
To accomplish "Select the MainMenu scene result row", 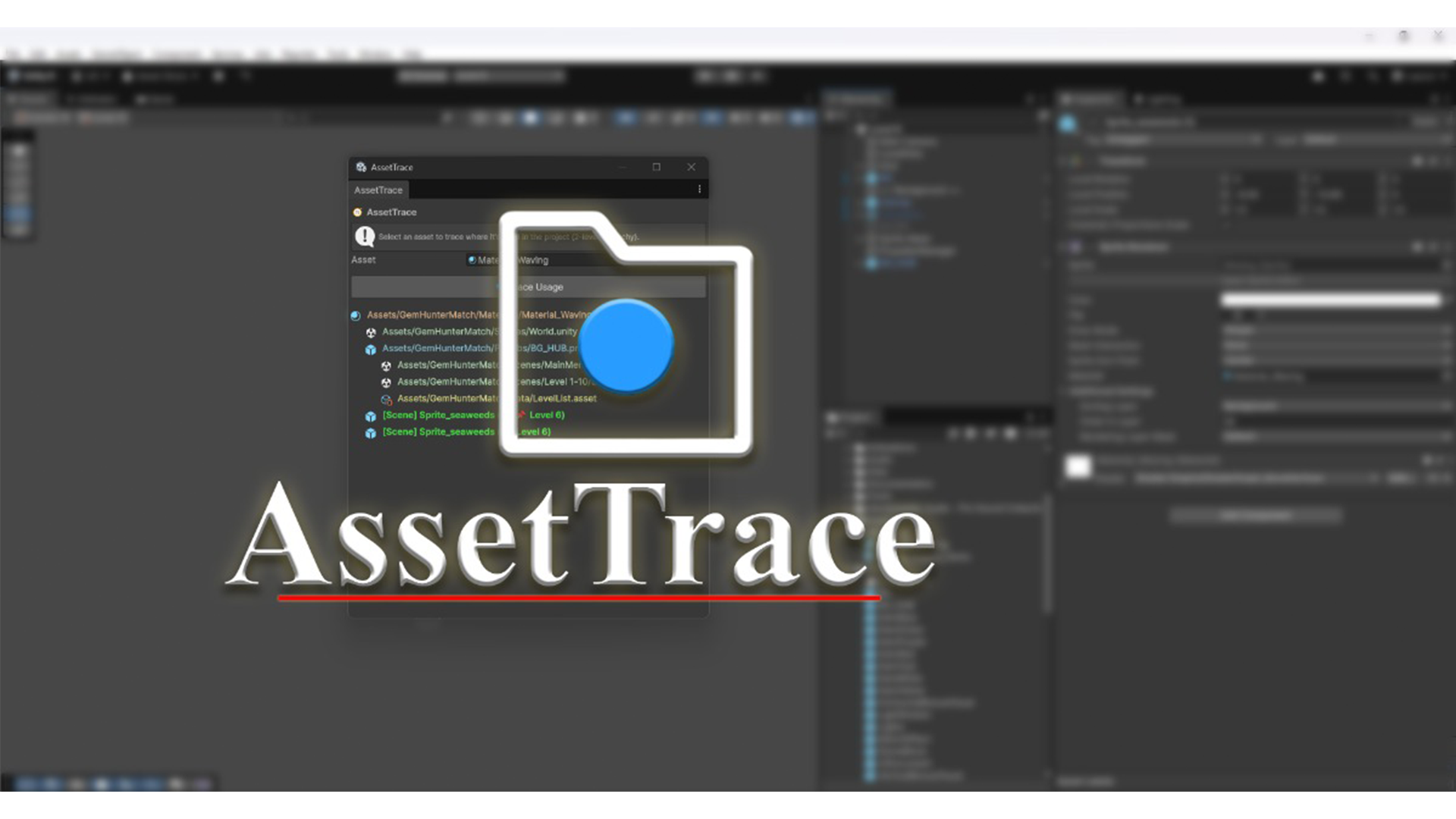I will (x=489, y=365).
